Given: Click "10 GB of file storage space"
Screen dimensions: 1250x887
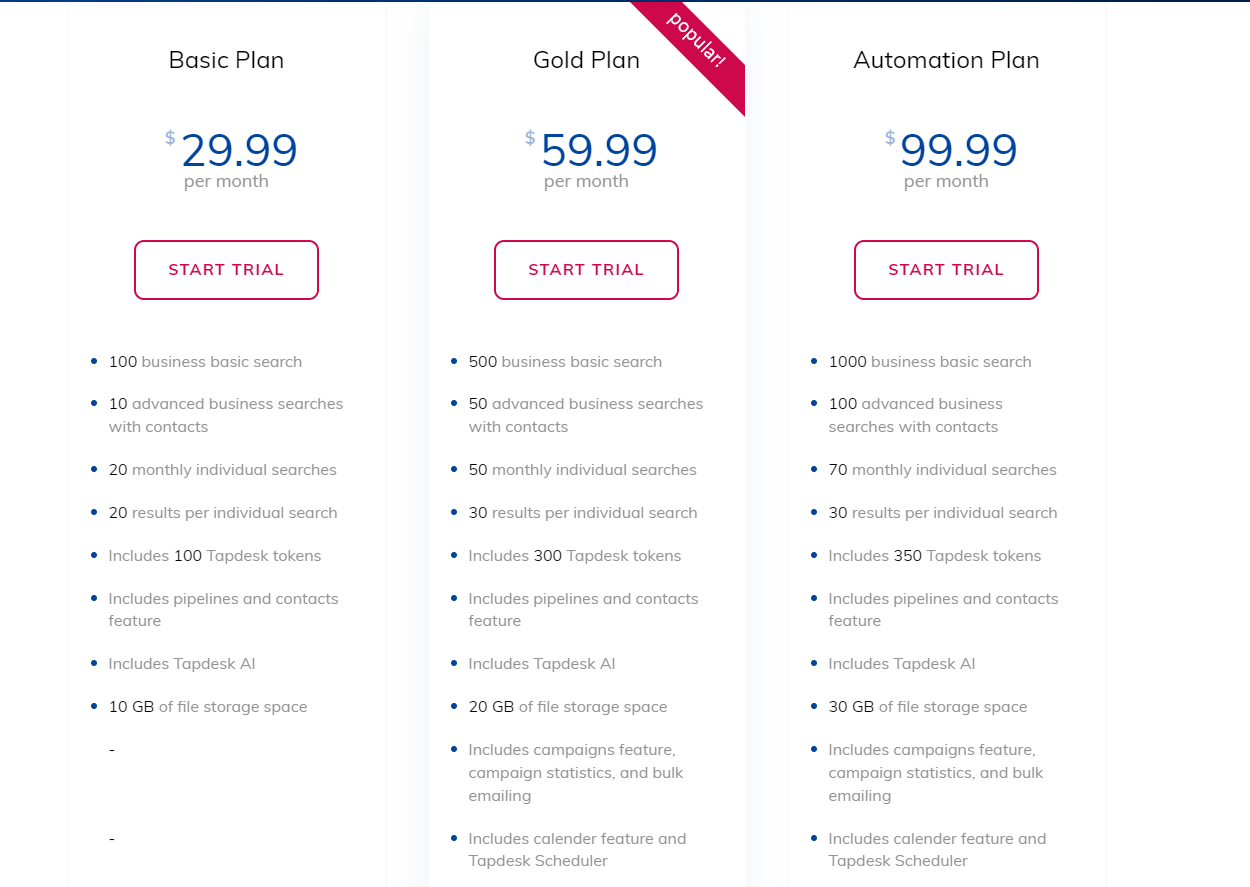Looking at the screenshot, I should (x=208, y=707).
